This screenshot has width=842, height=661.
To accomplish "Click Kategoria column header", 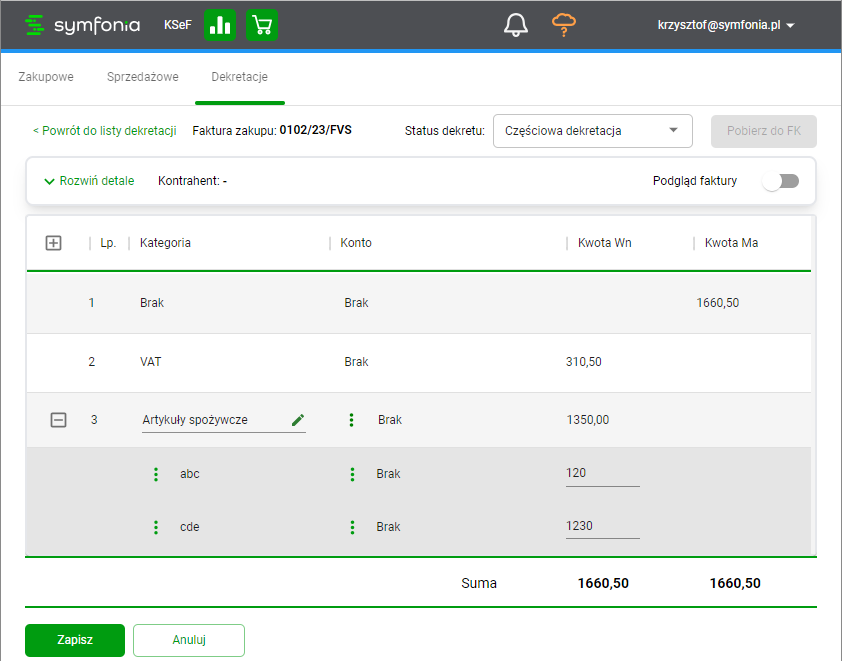I will 165,243.
